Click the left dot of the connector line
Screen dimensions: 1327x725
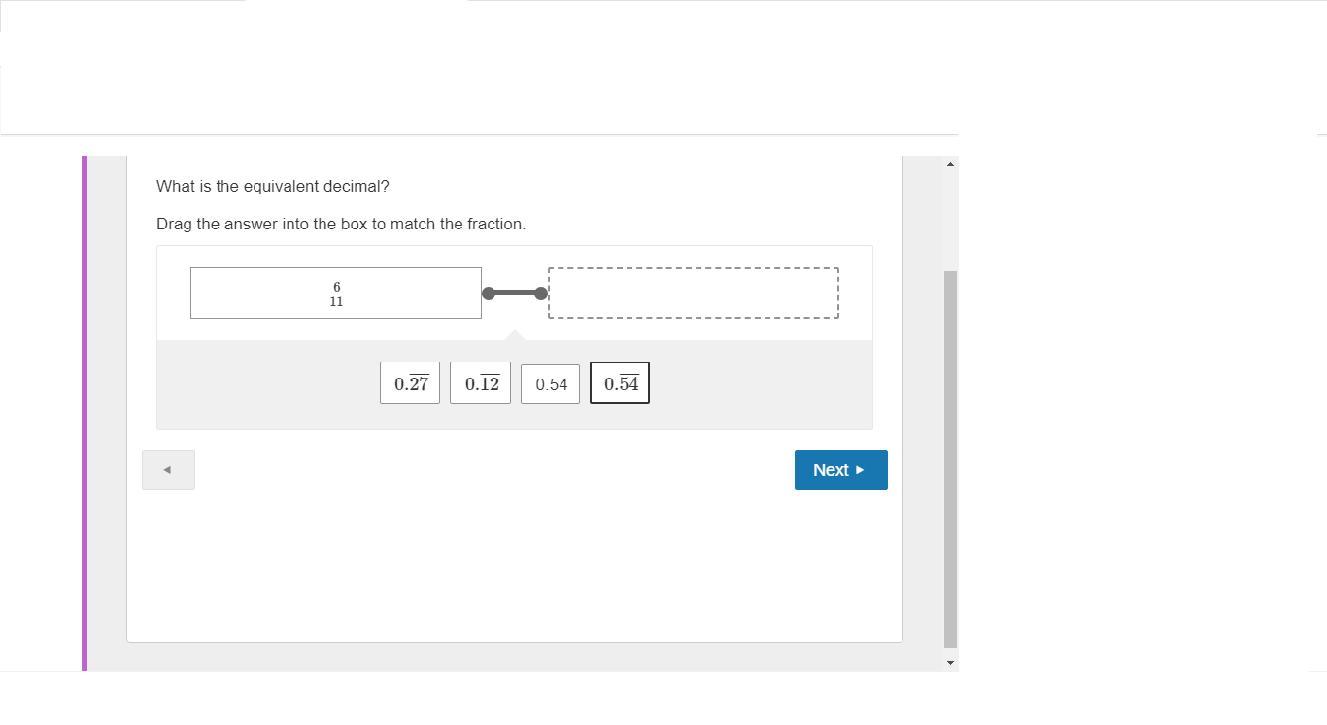(x=488, y=293)
